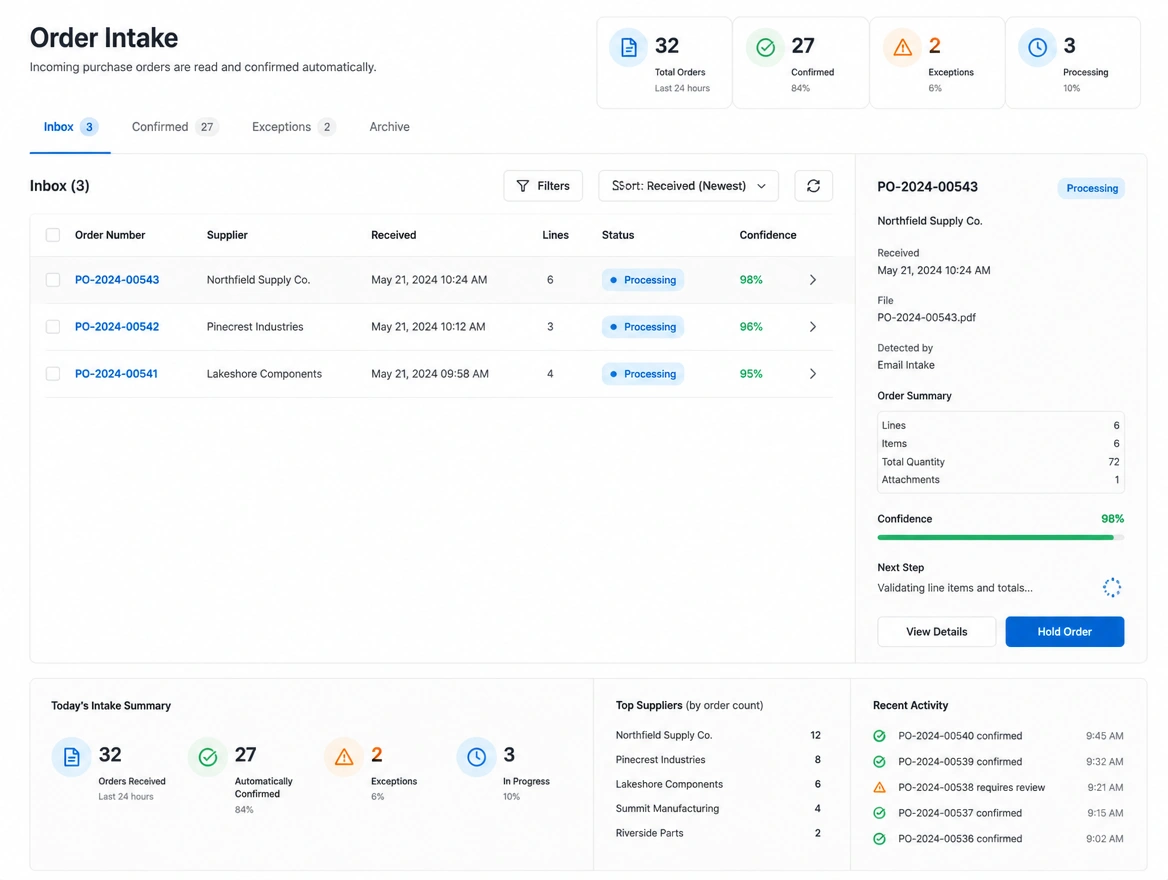Image resolution: width=1168 pixels, height=880 pixels.
Task: Click the Filters button
Action: (543, 186)
